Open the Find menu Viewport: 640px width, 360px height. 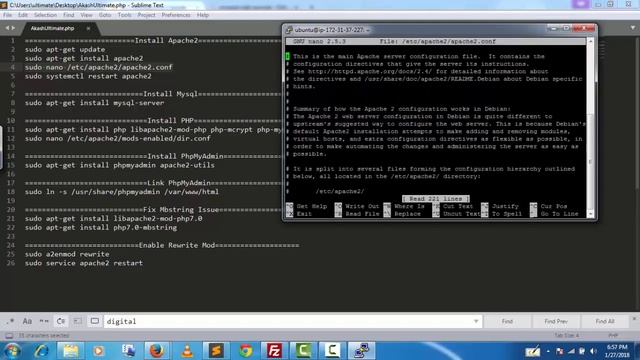pyautogui.click(x=69, y=15)
